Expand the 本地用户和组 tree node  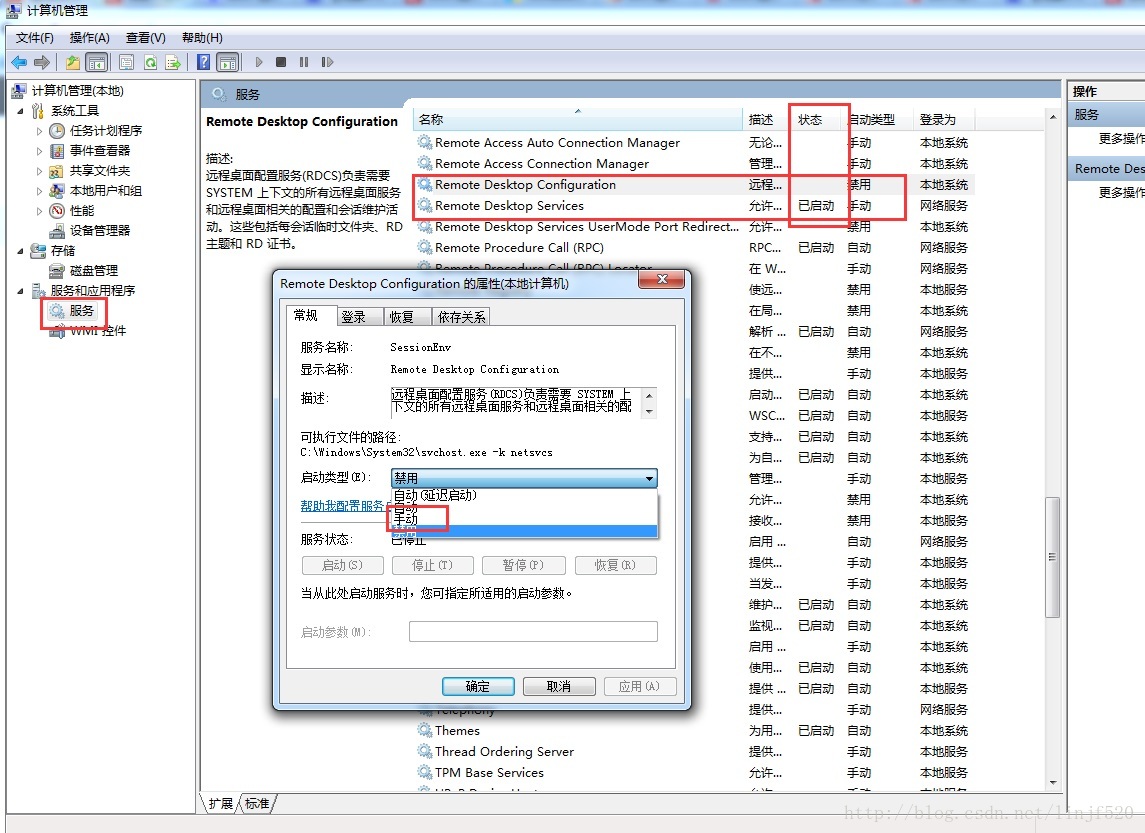[x=39, y=191]
